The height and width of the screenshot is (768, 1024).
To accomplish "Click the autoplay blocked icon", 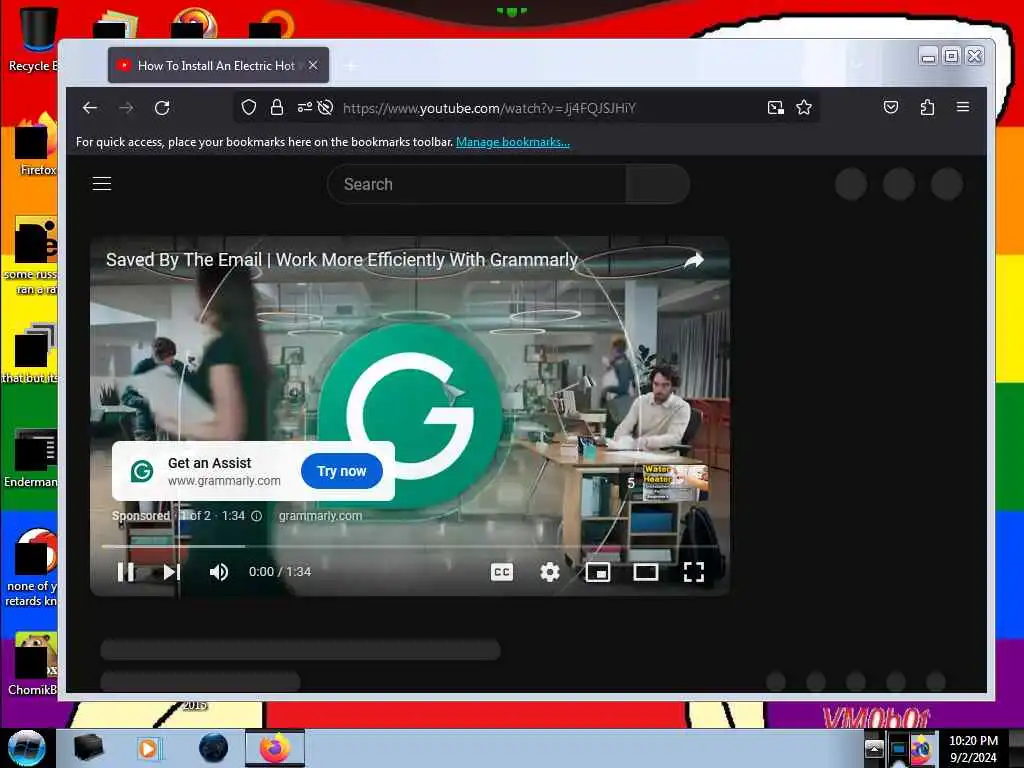I will tap(325, 107).
